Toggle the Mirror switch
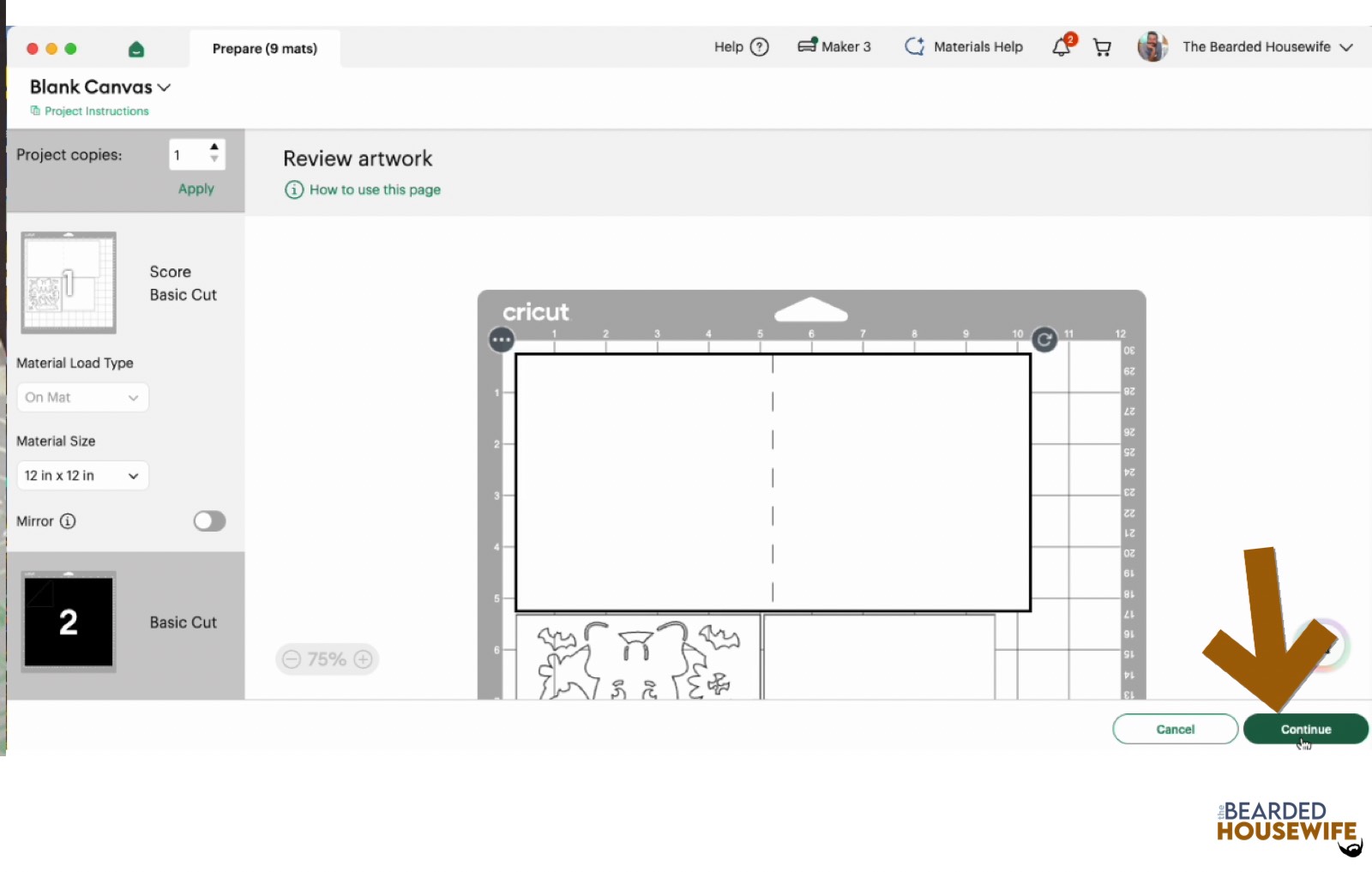The height and width of the screenshot is (872, 1372). click(209, 521)
